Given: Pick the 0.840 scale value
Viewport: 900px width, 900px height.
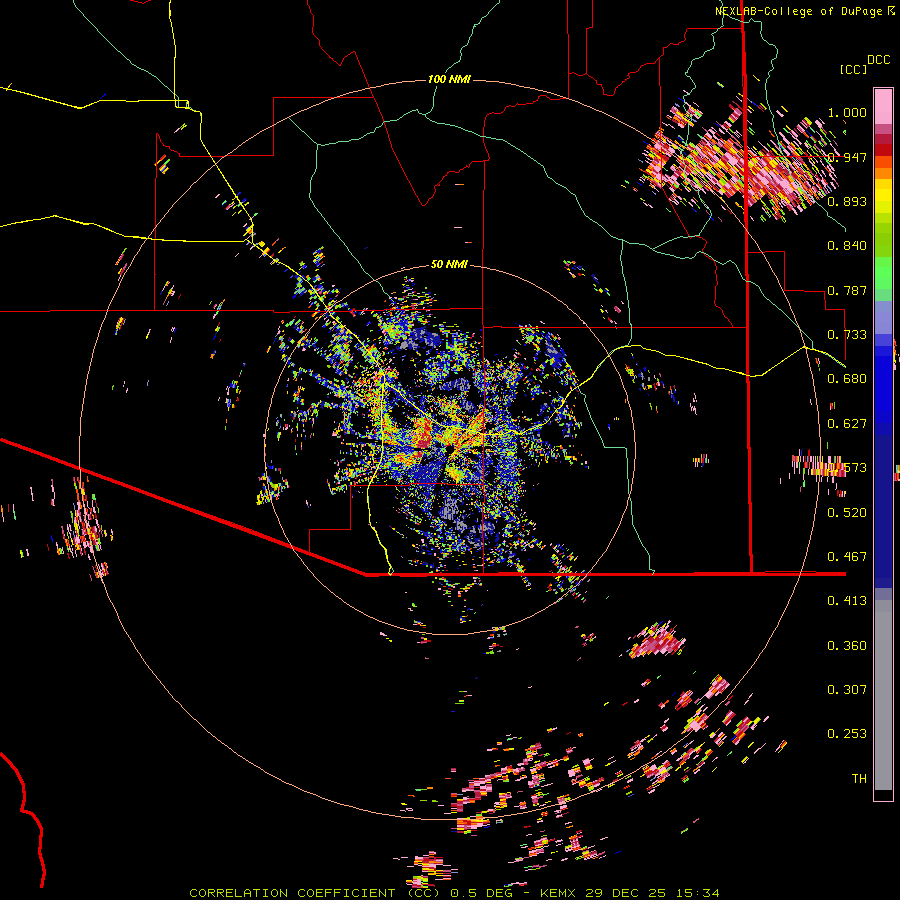Looking at the screenshot, I should point(847,246).
